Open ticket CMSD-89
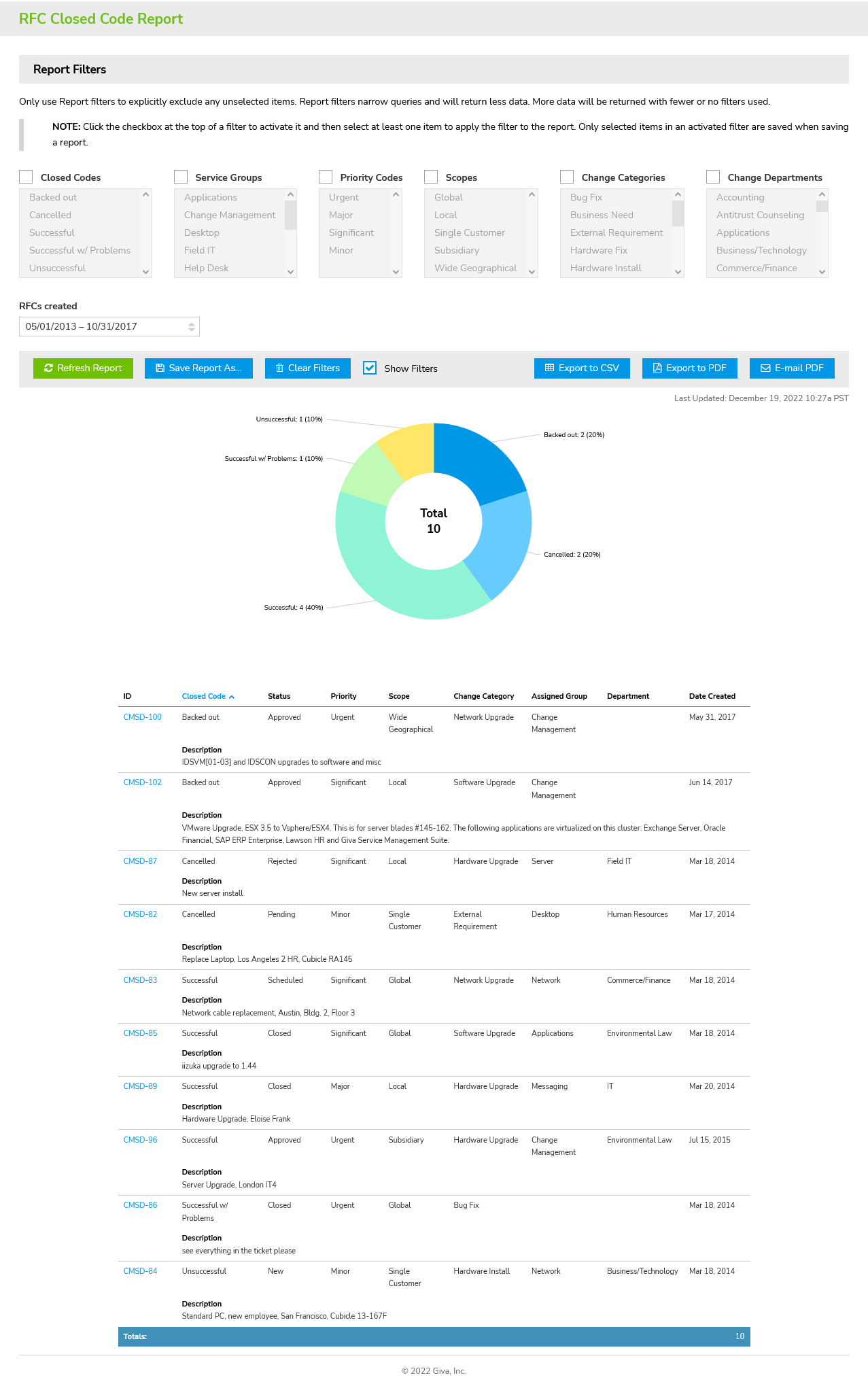Screen dimensions: 868x1386 point(140,1086)
